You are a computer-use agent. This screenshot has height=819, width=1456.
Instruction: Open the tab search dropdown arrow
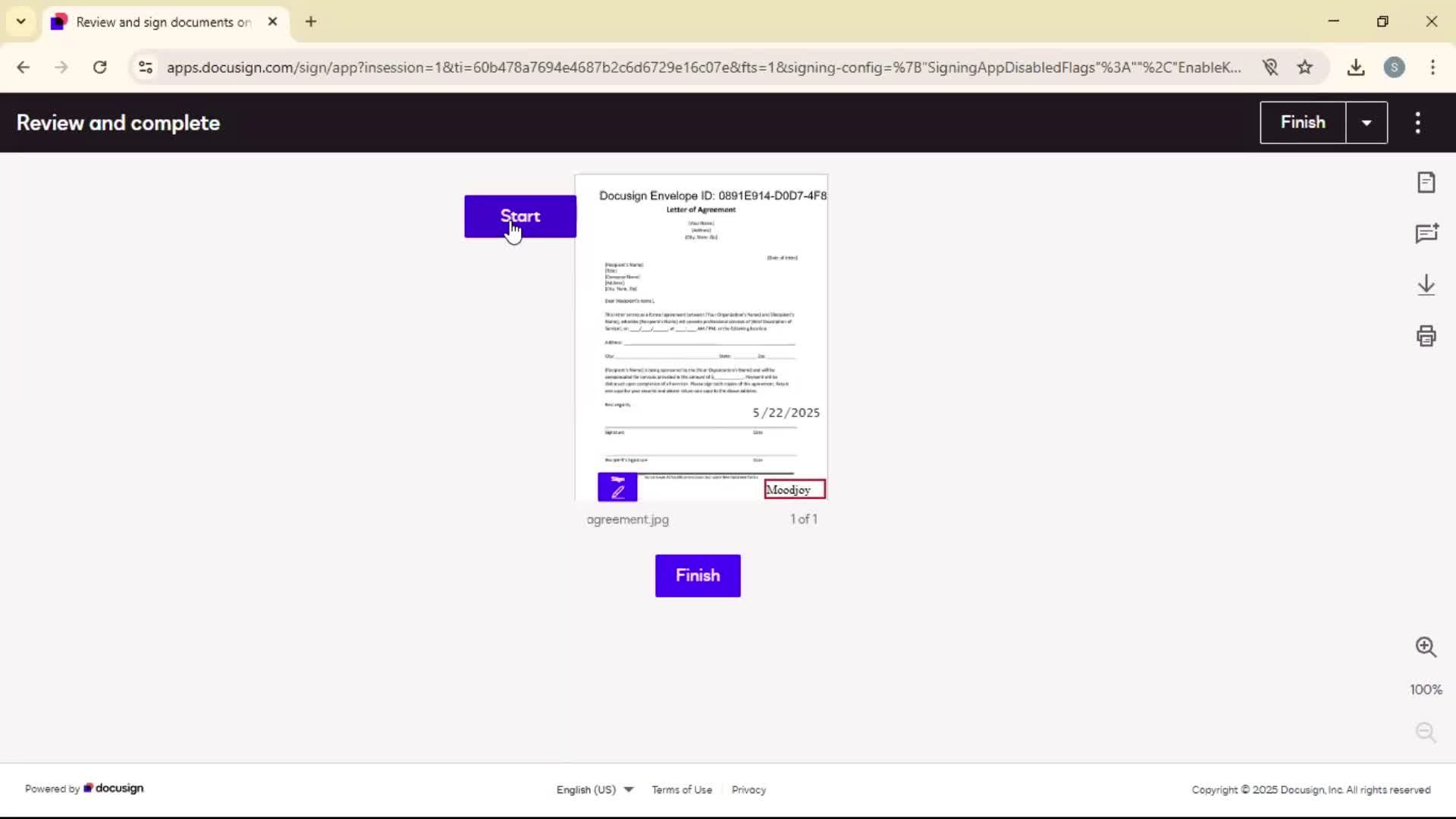pyautogui.click(x=20, y=22)
